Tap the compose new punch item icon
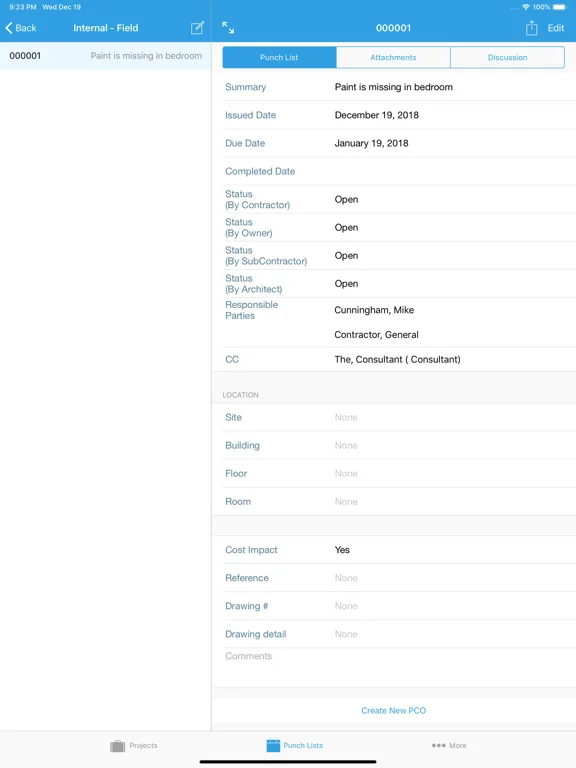 [x=197, y=28]
